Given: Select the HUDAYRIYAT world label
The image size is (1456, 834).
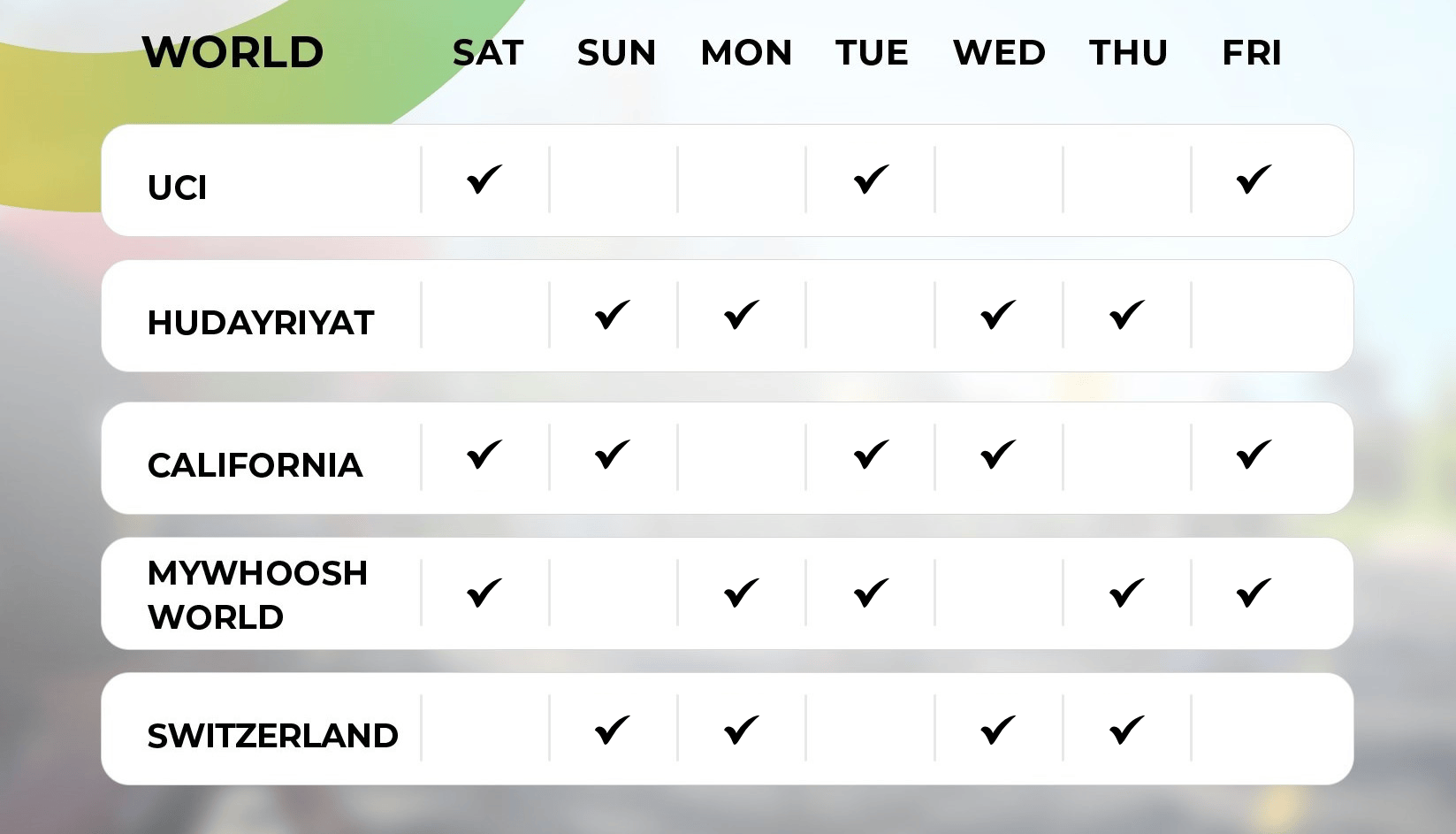Looking at the screenshot, I should (261, 323).
